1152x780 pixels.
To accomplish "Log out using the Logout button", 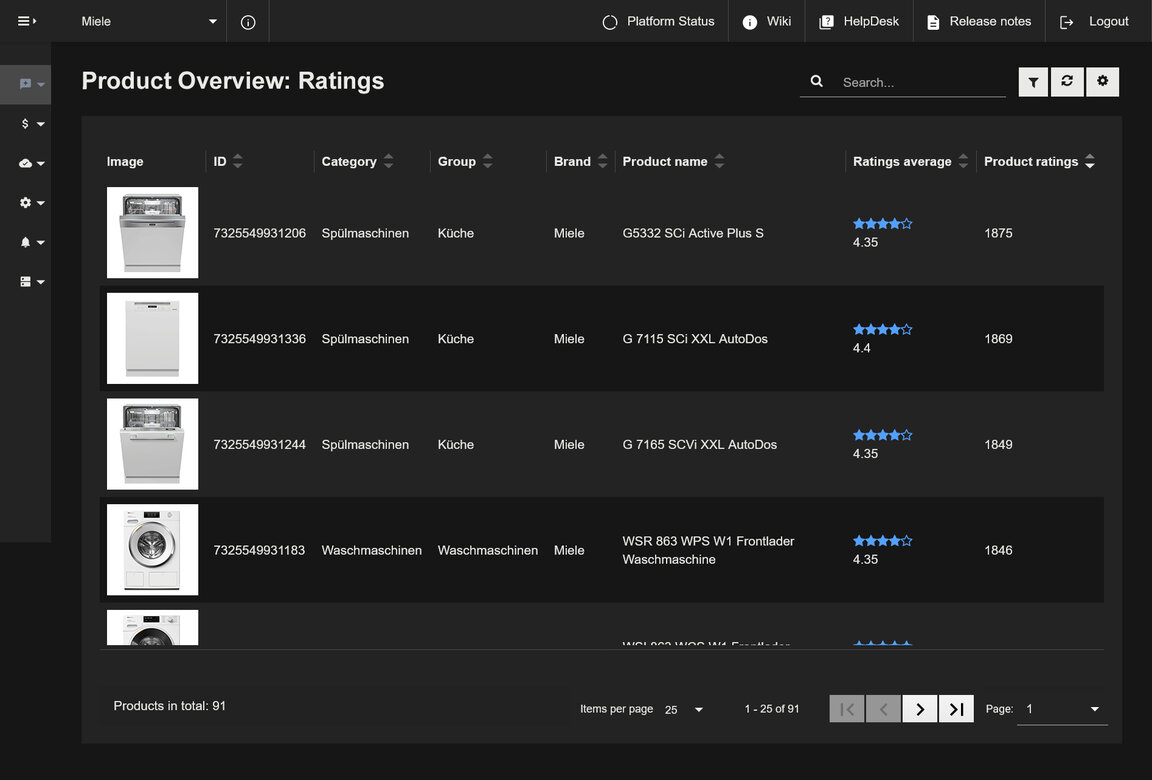I will (x=1094, y=21).
